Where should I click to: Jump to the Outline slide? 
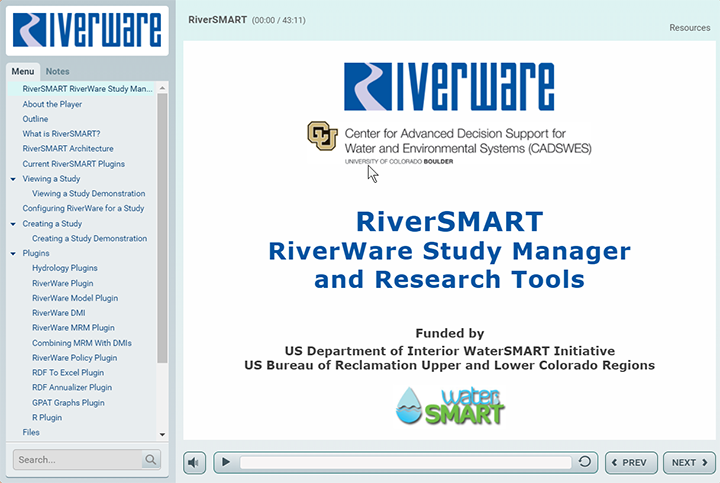point(35,119)
